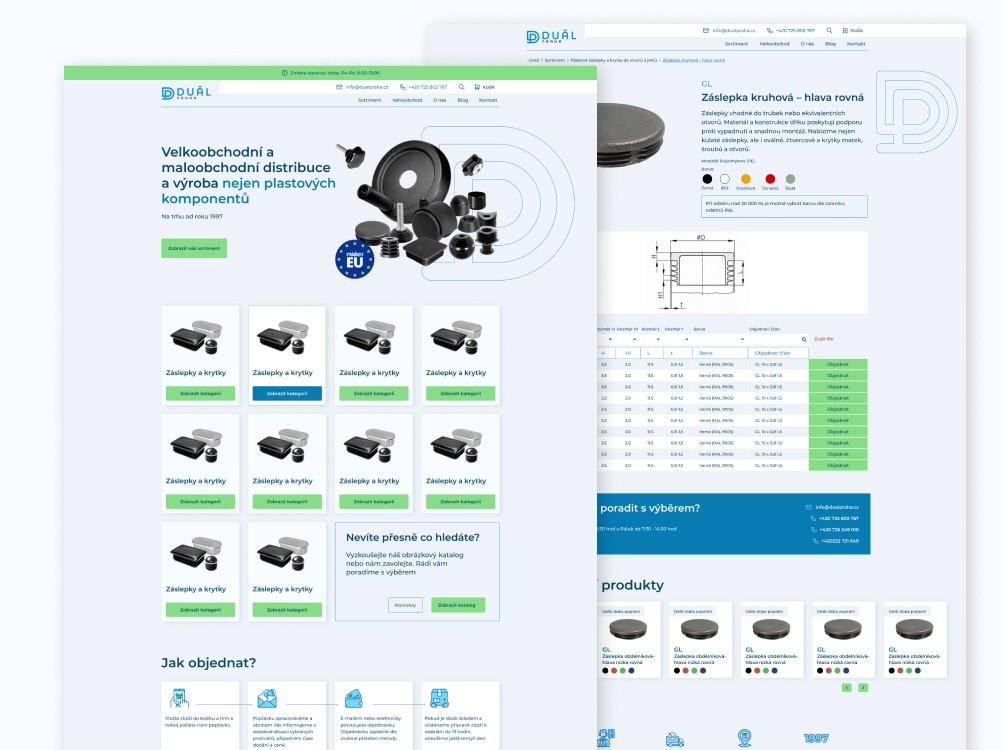Image resolution: width=1004 pixels, height=750 pixels.
Task: Open the Košík cart icon on front page
Action: pos(477,87)
